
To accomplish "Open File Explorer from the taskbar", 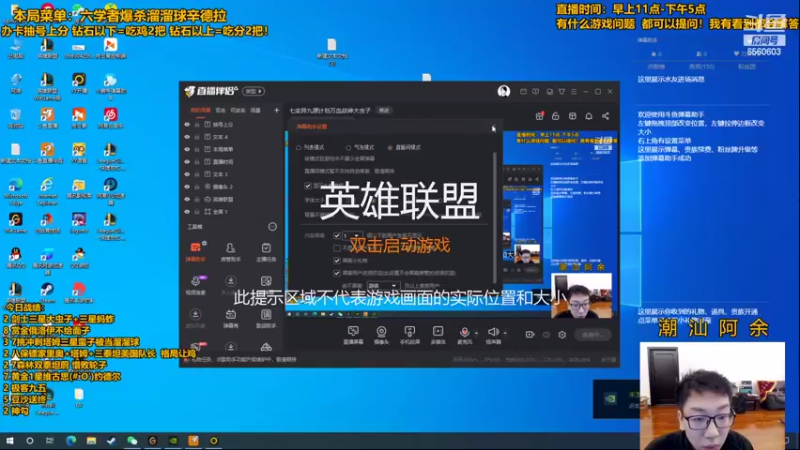I will tap(91, 440).
